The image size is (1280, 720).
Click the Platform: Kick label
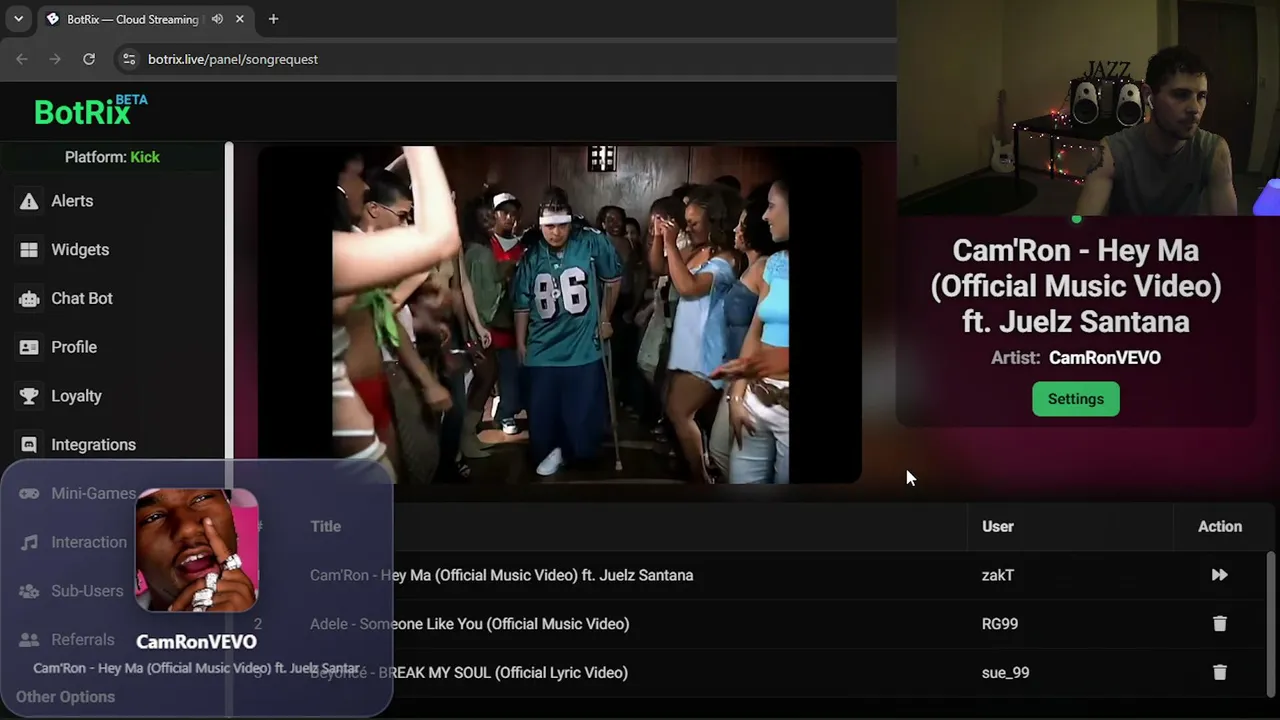[x=112, y=157]
